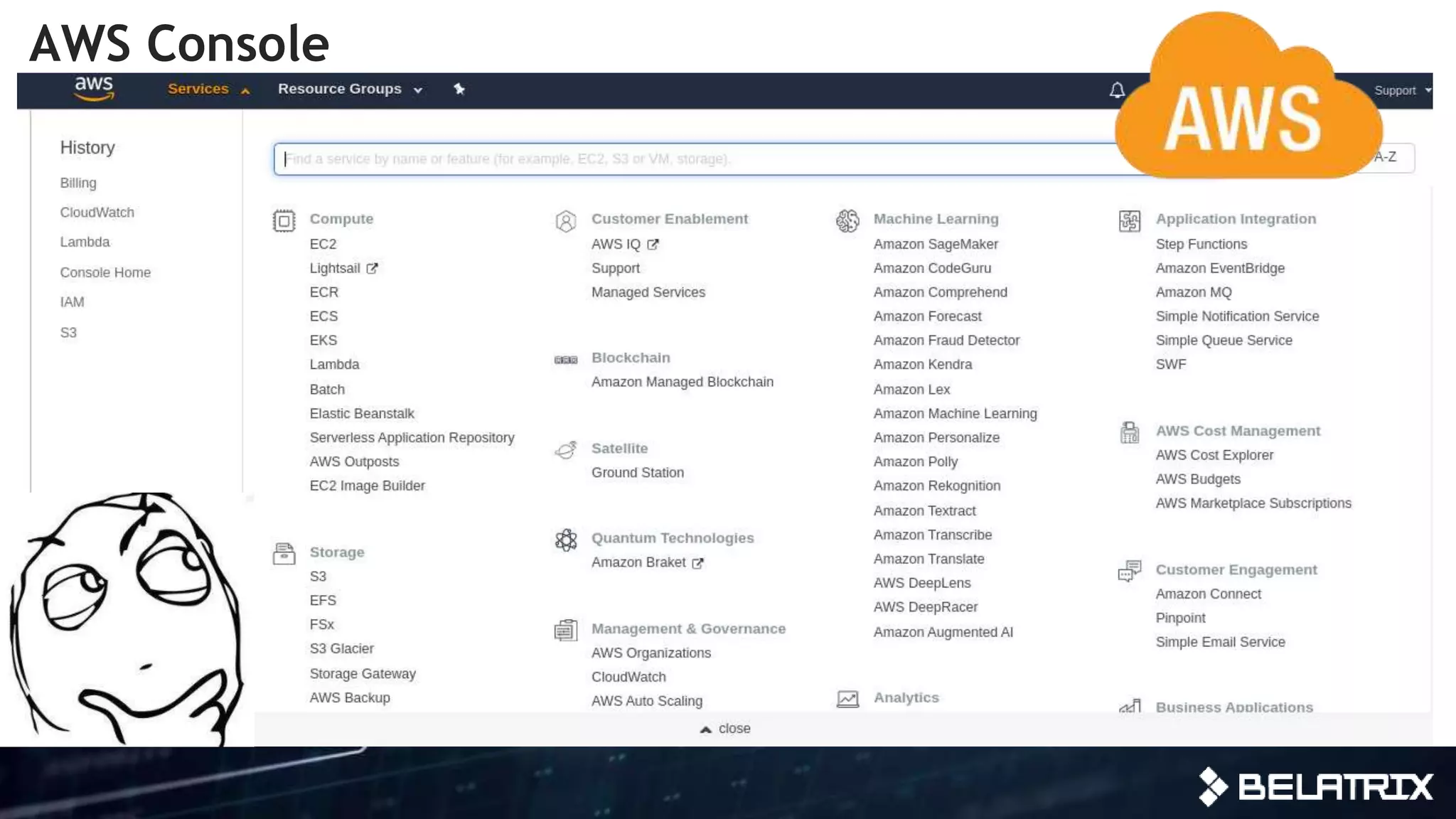Open S3 from History list
The image size is (1456, 819).
point(68,332)
